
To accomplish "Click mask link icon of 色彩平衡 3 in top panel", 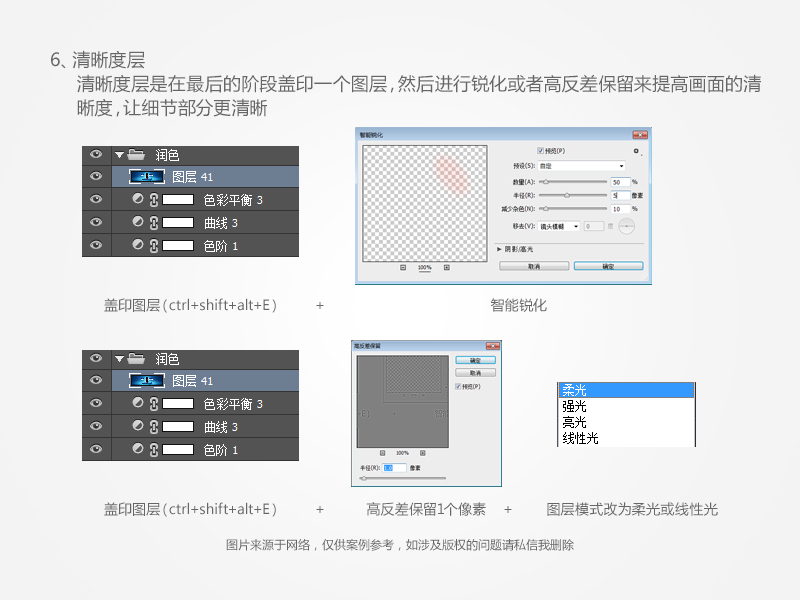I will click(x=154, y=199).
